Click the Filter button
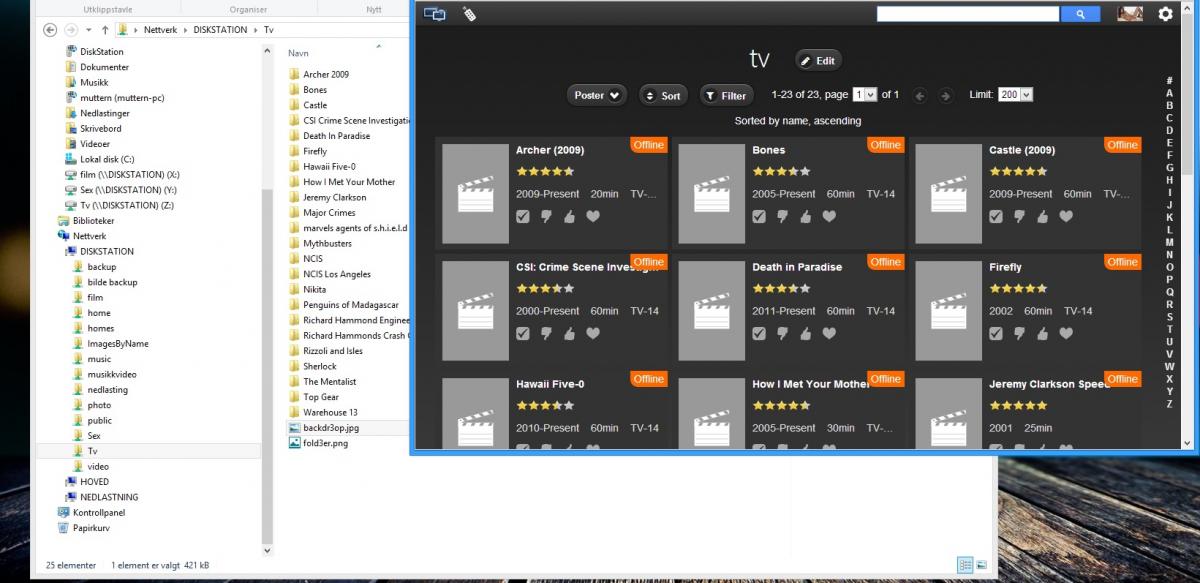The height and width of the screenshot is (583, 1200). tap(726, 96)
